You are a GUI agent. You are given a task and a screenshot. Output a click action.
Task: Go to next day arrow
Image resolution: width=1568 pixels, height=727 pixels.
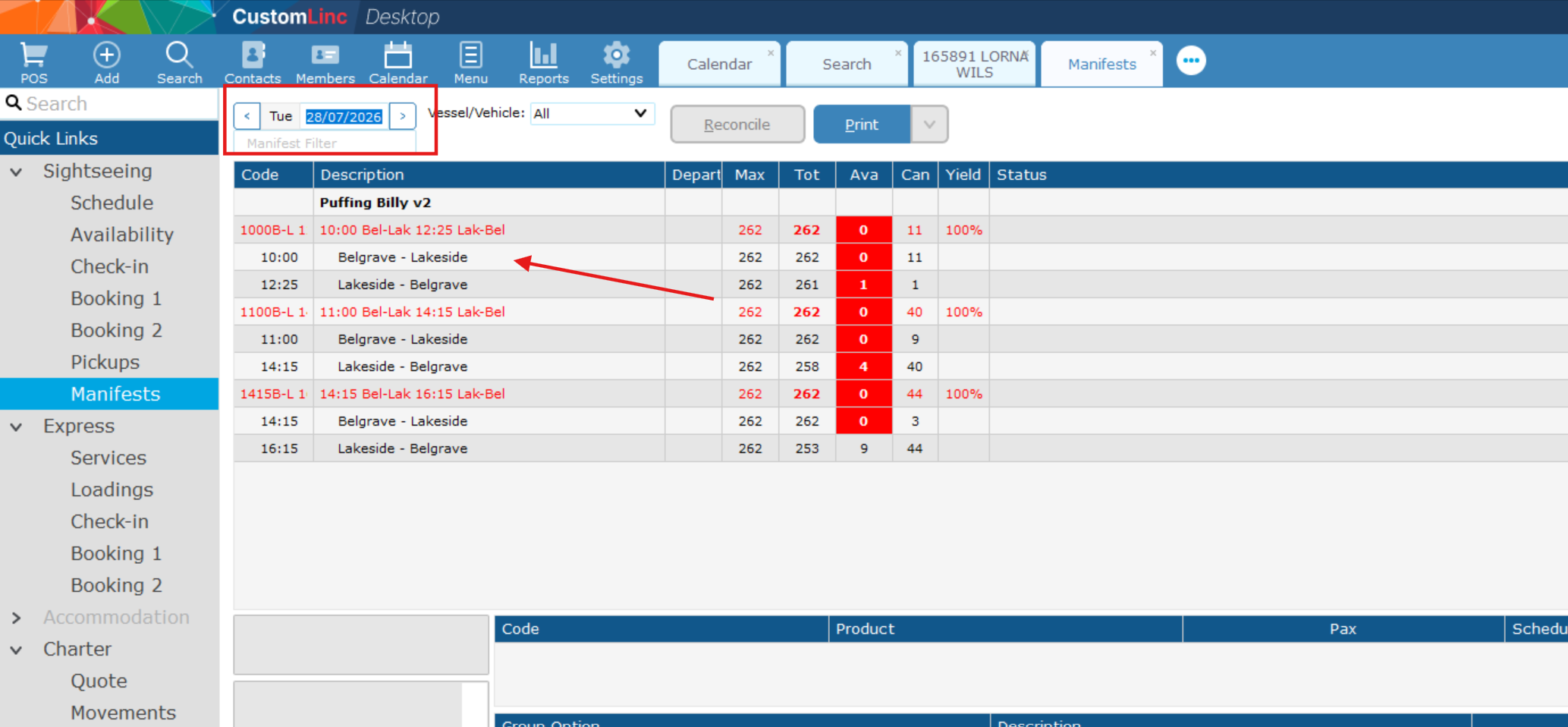click(403, 116)
